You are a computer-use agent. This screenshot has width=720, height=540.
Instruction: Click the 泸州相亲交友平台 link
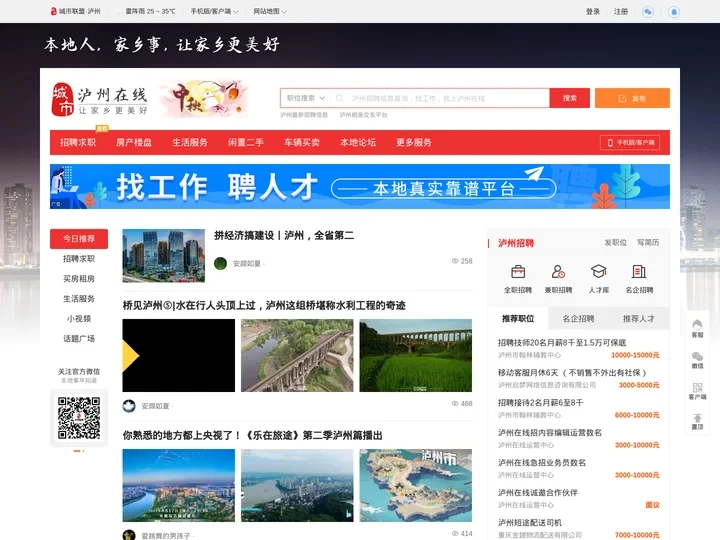click(363, 115)
